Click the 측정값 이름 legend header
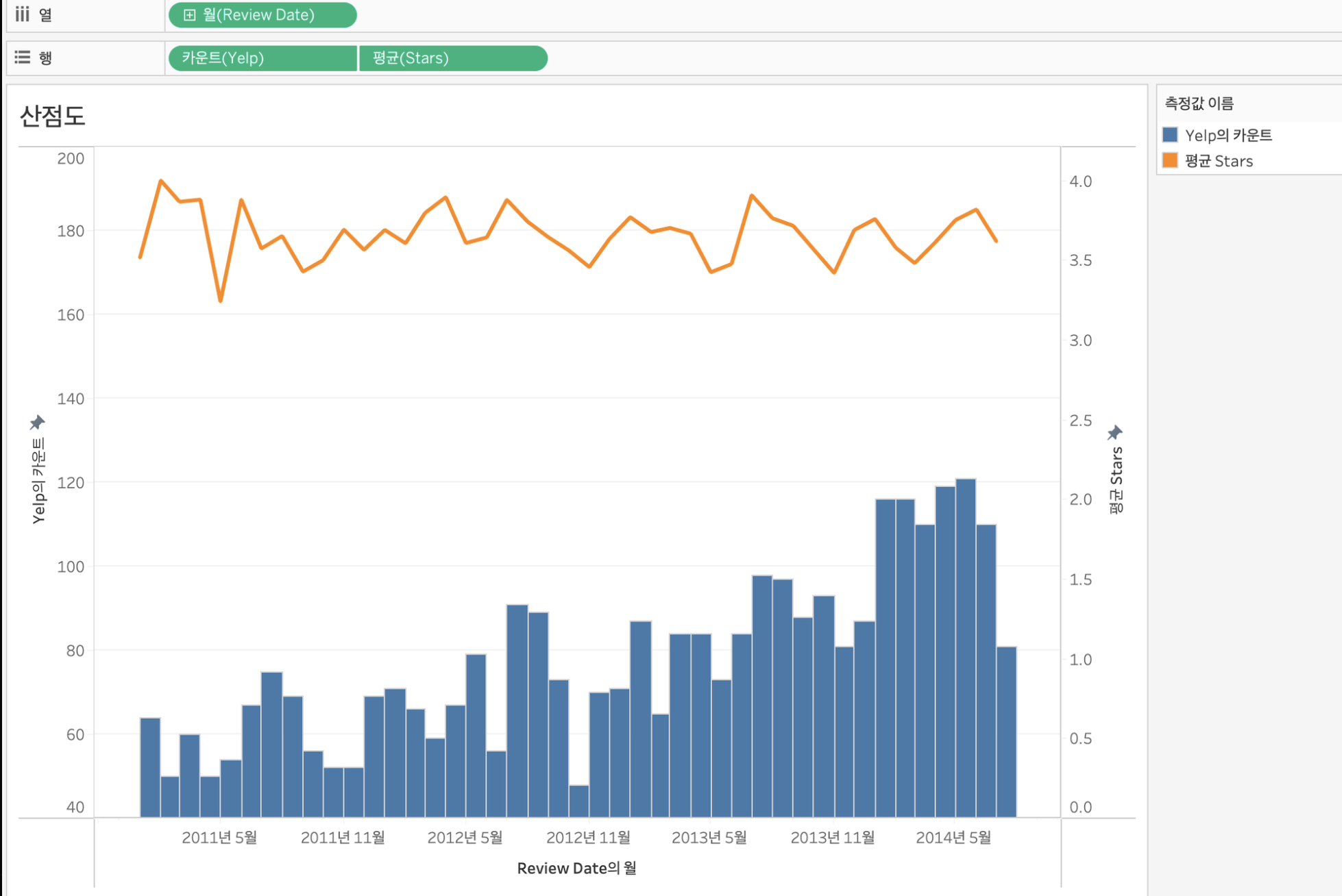1342x896 pixels. [x=1199, y=103]
